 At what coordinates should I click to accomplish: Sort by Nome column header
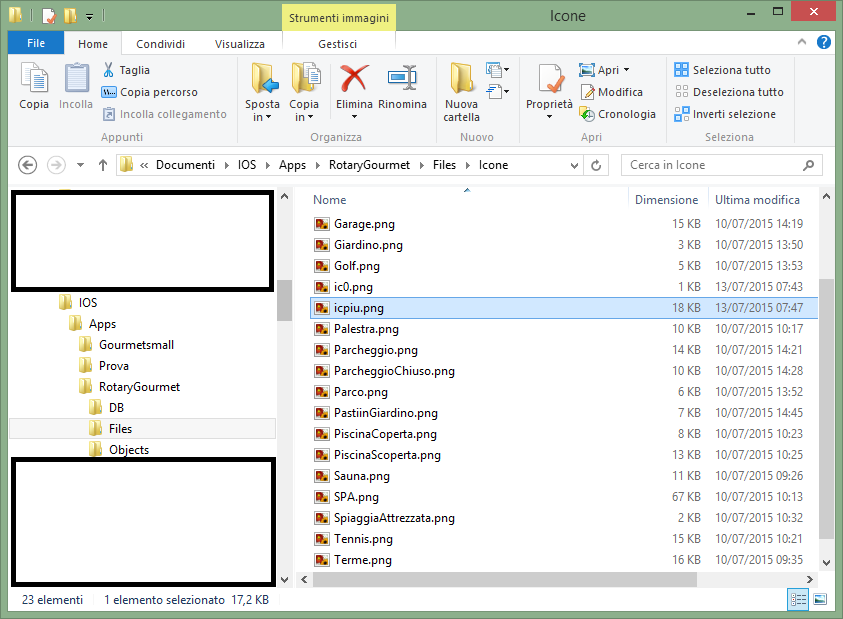pyautogui.click(x=330, y=200)
